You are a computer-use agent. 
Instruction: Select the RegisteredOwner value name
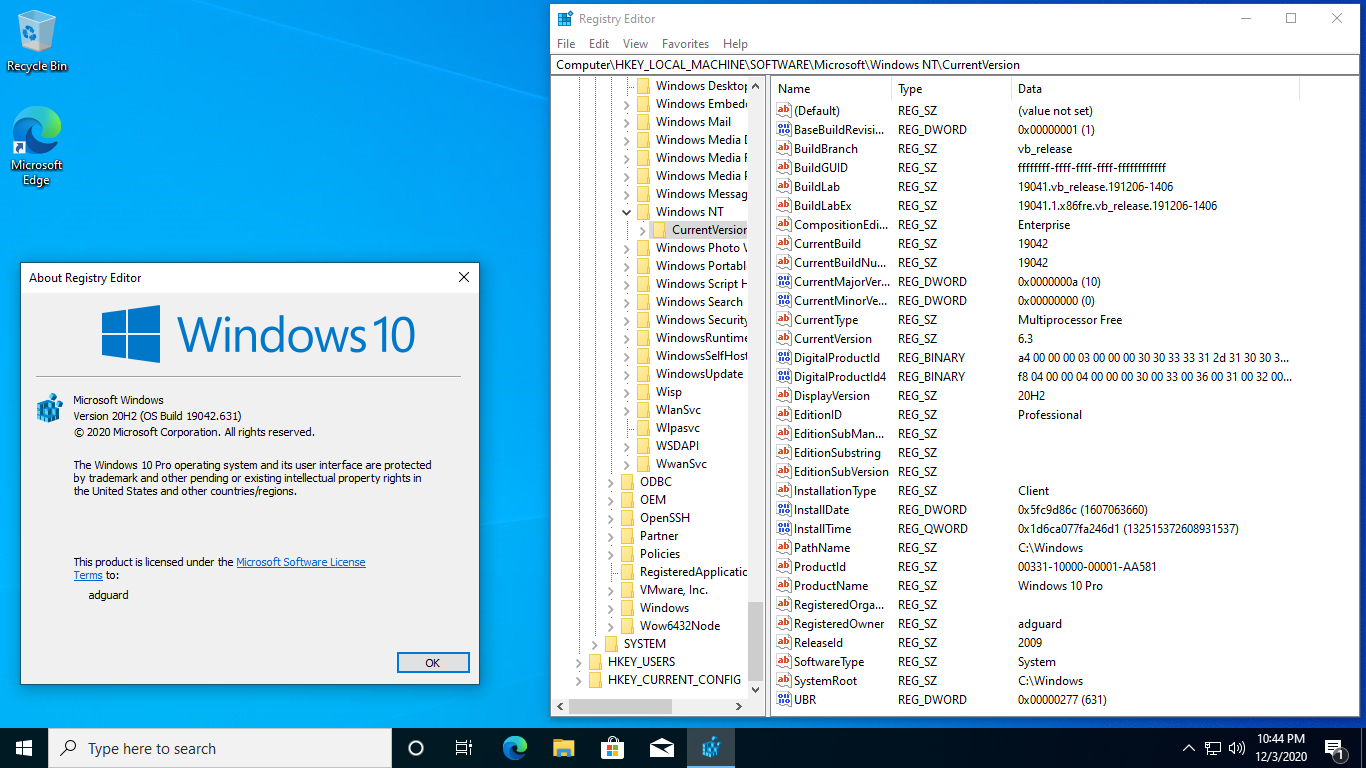click(839, 623)
